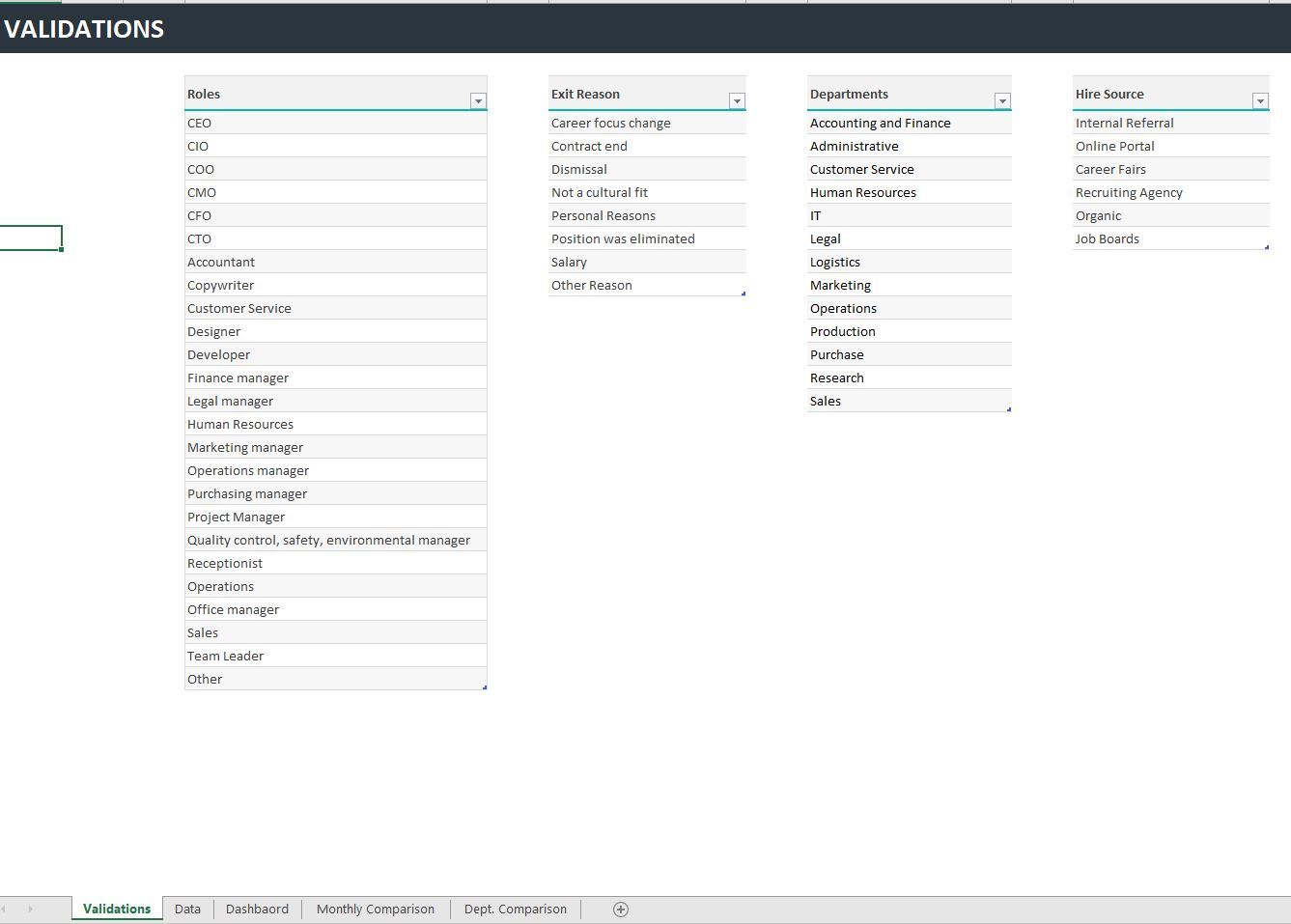The width and height of the screenshot is (1291, 924).
Task: Select the Developer role cell
Action: (336, 354)
